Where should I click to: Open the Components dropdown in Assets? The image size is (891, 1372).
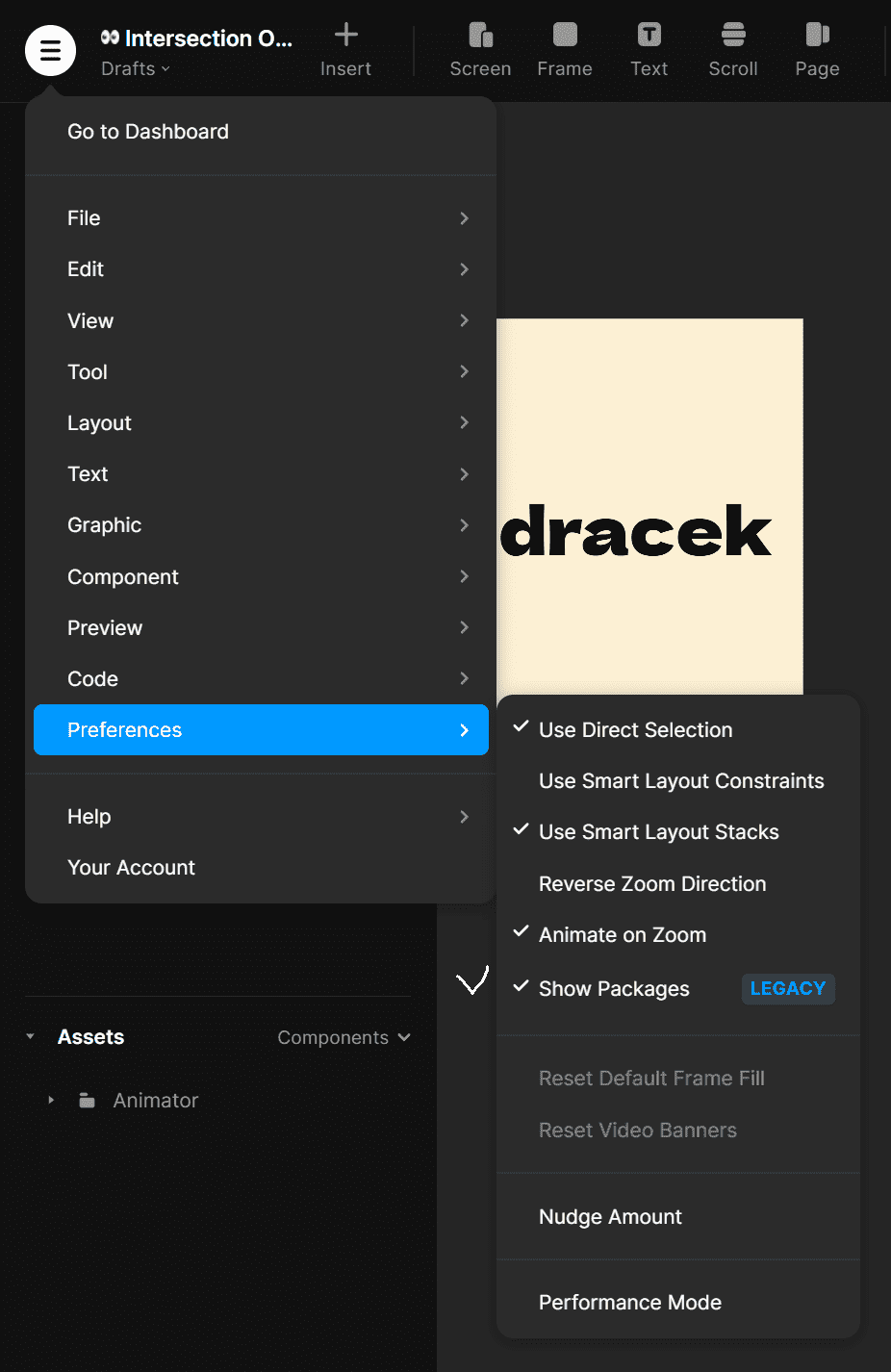click(344, 1037)
